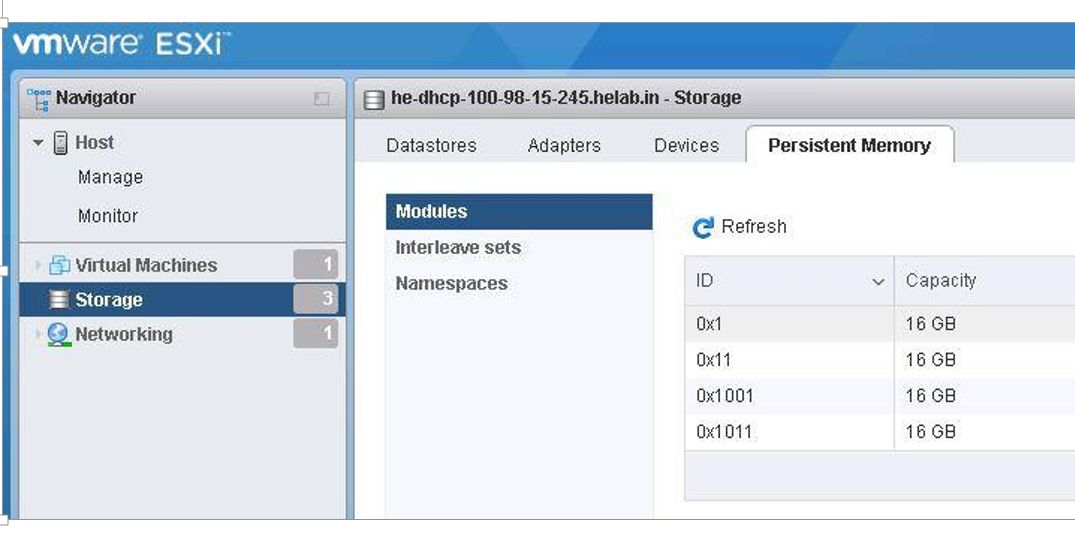
Task: Click the Virtual Machines icon
Action: [60, 265]
